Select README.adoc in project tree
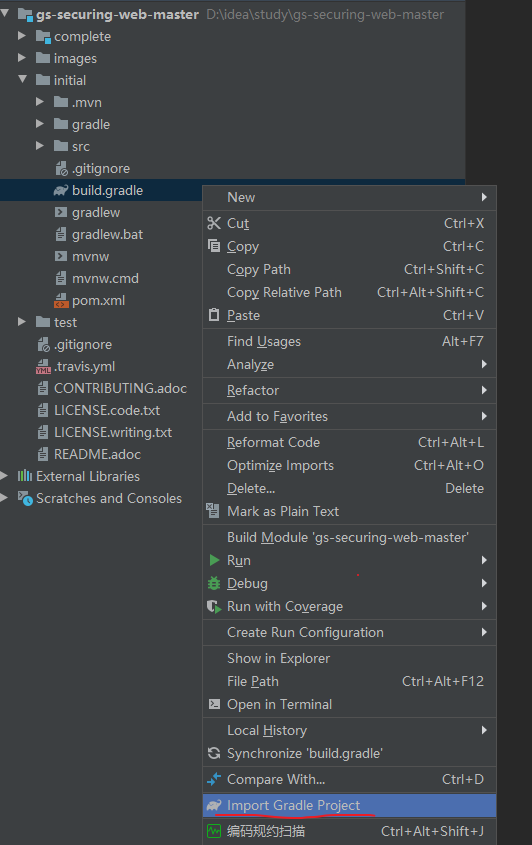 pos(97,454)
